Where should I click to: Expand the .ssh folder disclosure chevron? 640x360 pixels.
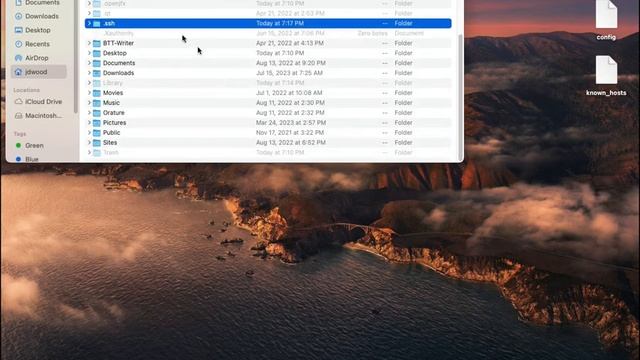(89, 23)
